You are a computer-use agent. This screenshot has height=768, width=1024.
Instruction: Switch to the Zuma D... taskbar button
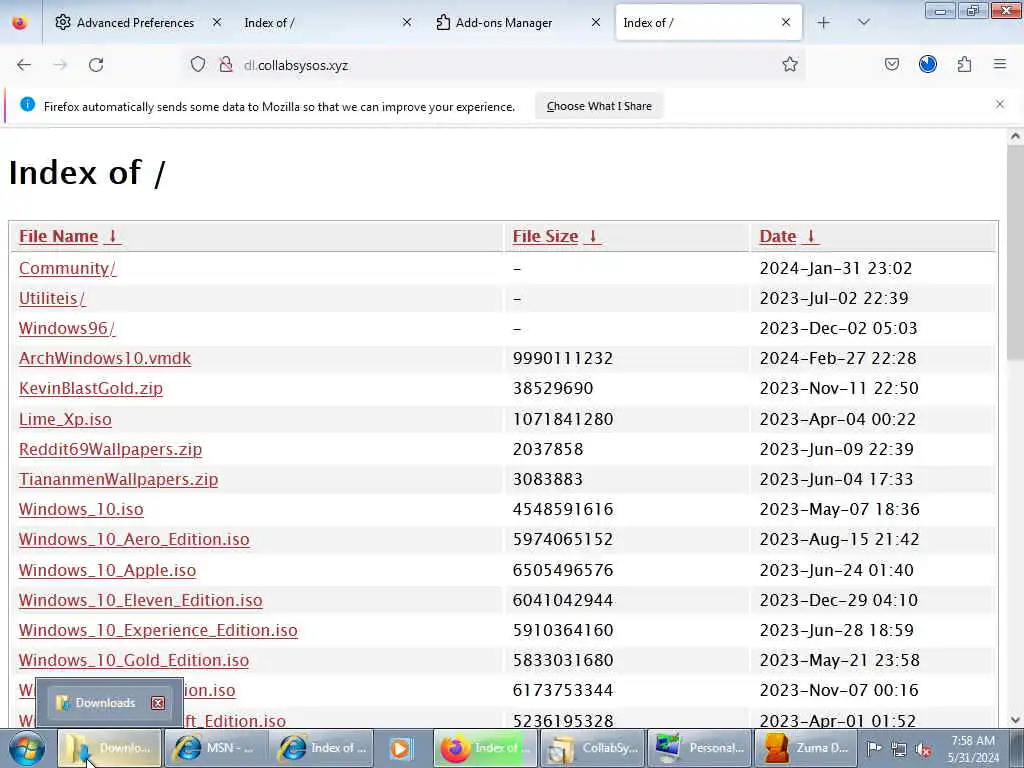click(x=806, y=748)
